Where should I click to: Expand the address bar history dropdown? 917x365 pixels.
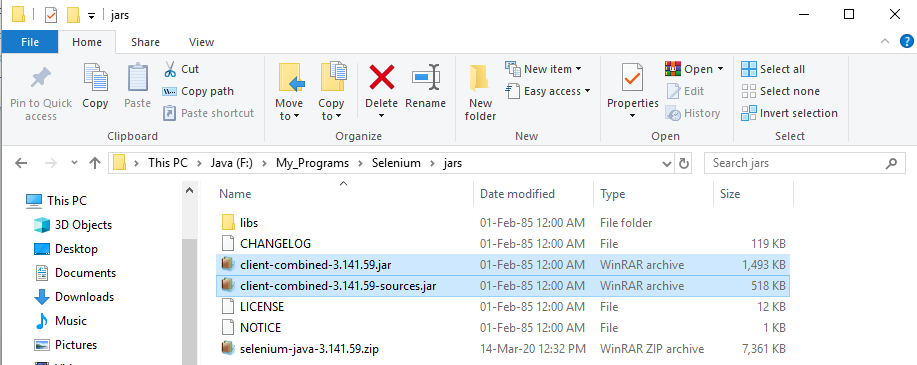point(667,163)
